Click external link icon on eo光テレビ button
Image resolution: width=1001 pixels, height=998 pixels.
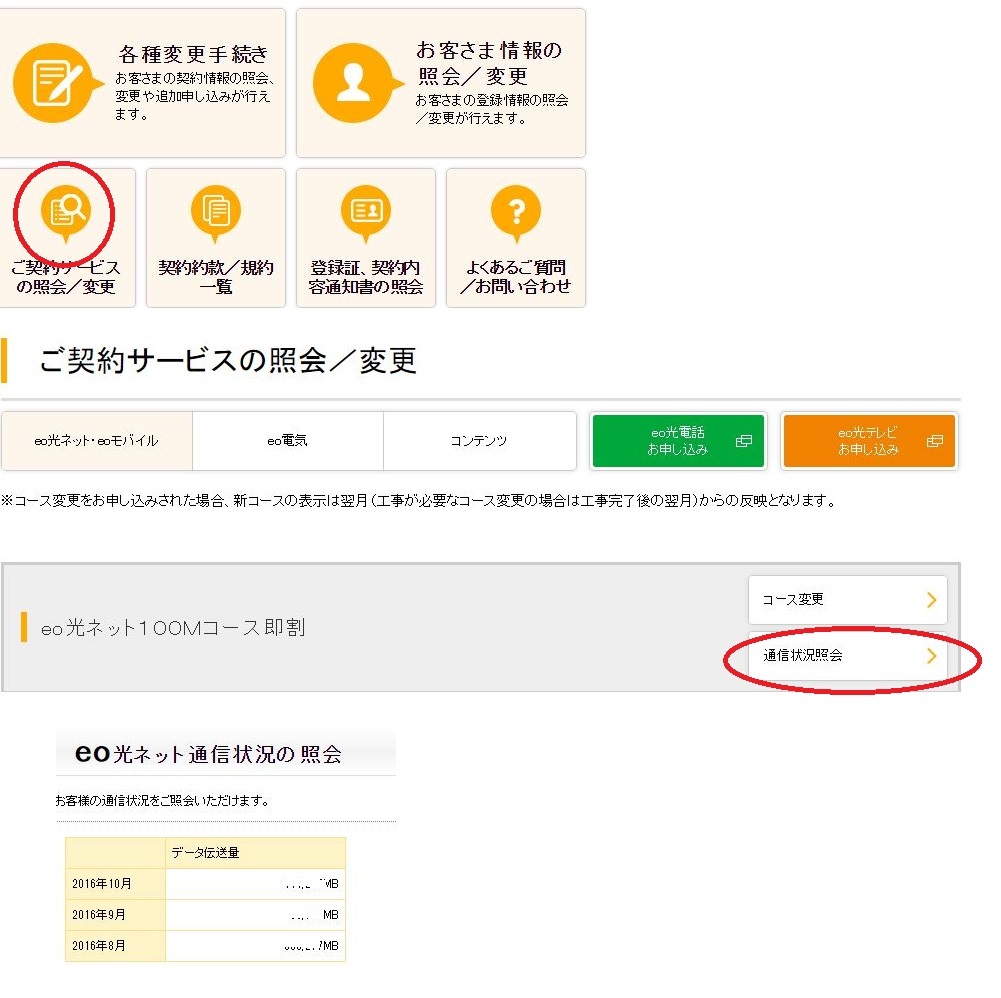coord(934,441)
